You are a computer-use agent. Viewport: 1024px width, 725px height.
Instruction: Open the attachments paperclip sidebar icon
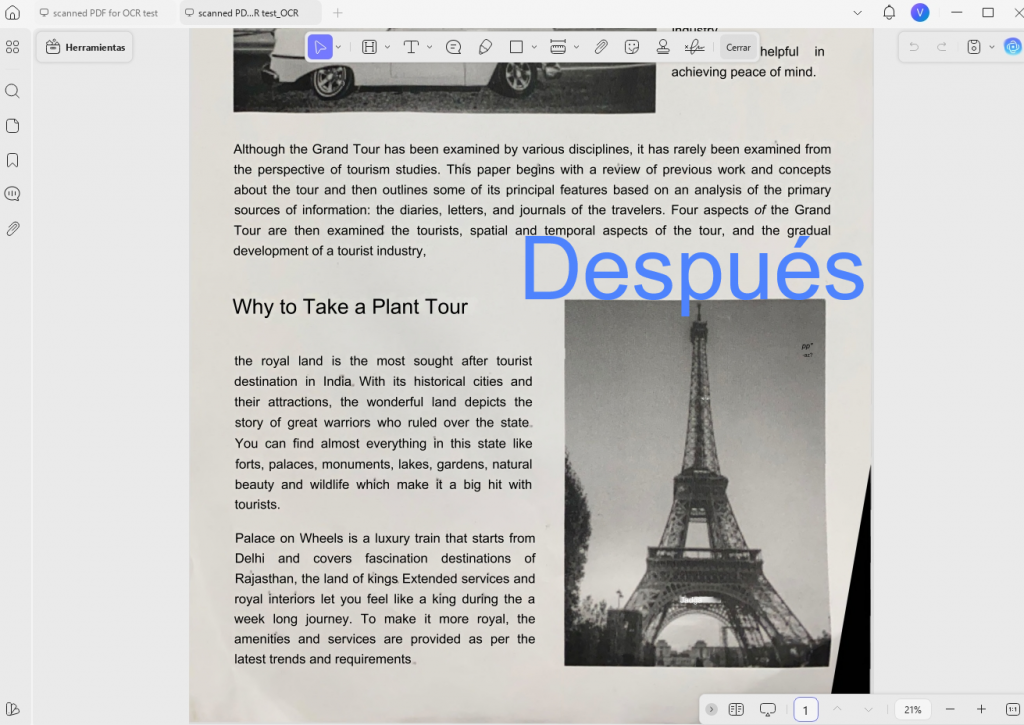point(12,229)
